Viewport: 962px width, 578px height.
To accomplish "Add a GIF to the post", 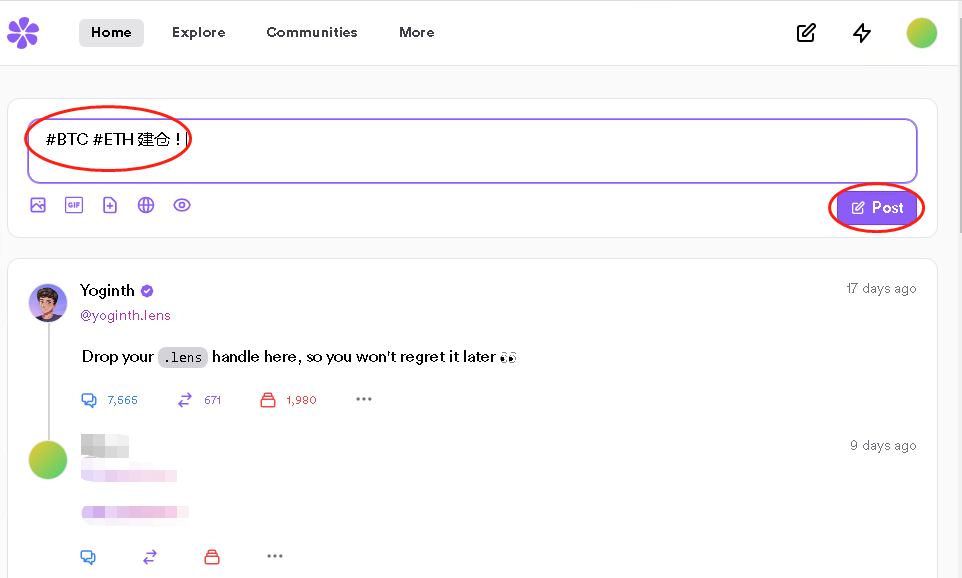I will pos(74,205).
